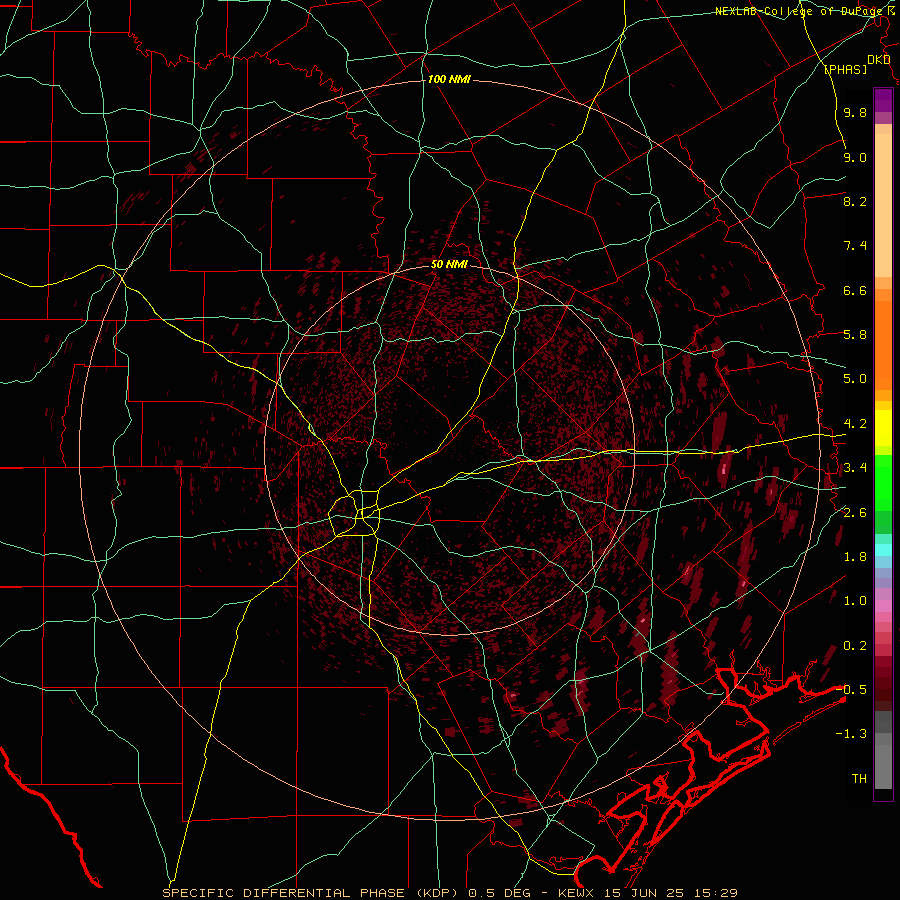Click the 6.6 scale label
The height and width of the screenshot is (900, 900).
[855, 290]
